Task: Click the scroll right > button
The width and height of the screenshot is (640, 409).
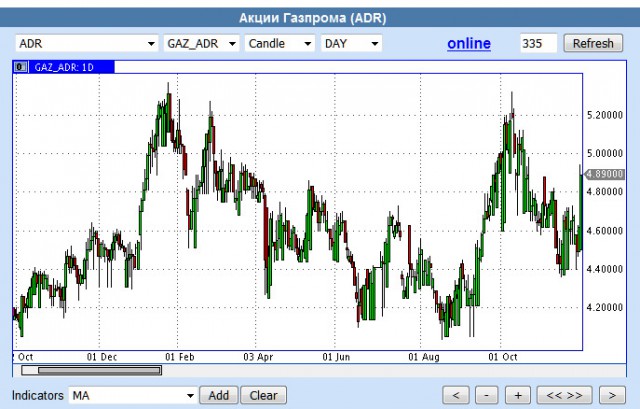Action: click(x=612, y=395)
